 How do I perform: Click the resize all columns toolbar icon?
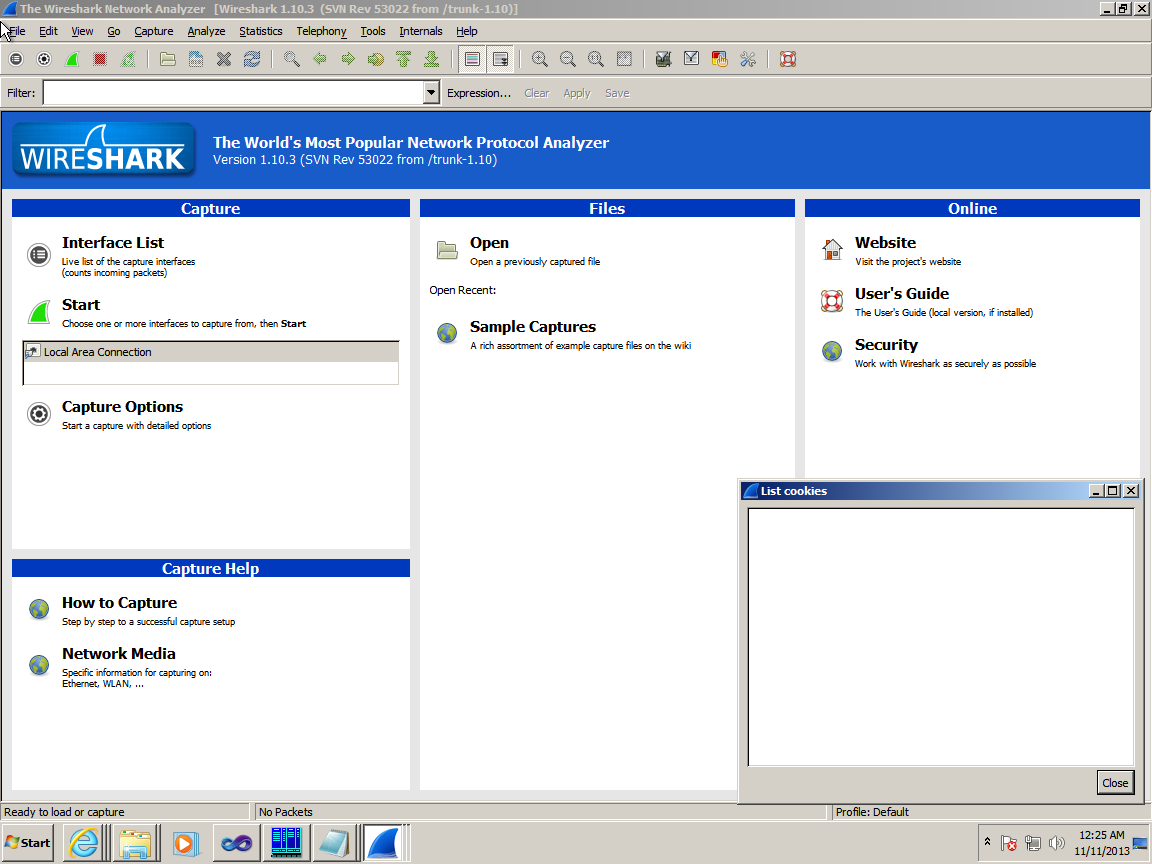tap(624, 60)
